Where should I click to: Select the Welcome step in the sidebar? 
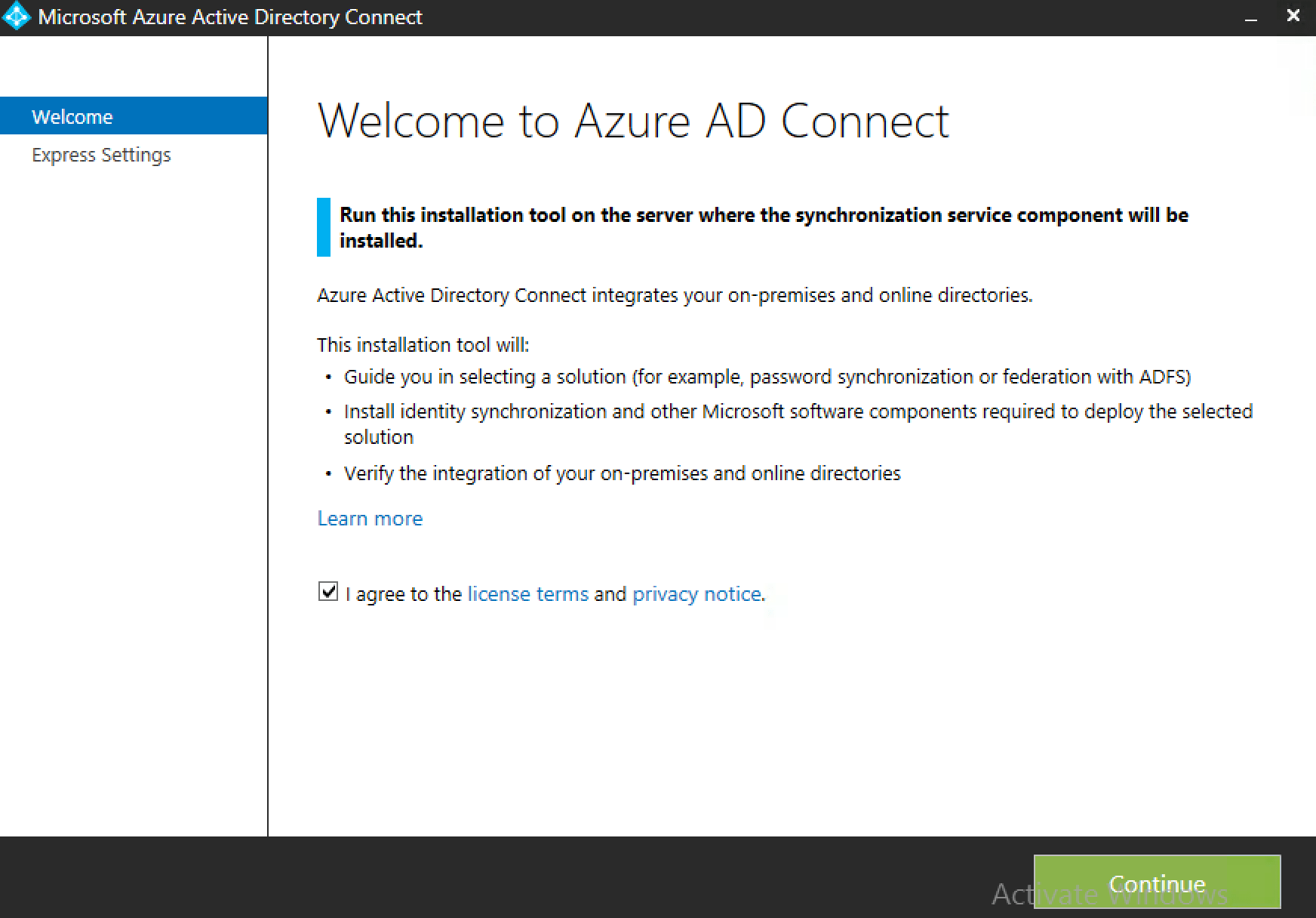pos(72,116)
